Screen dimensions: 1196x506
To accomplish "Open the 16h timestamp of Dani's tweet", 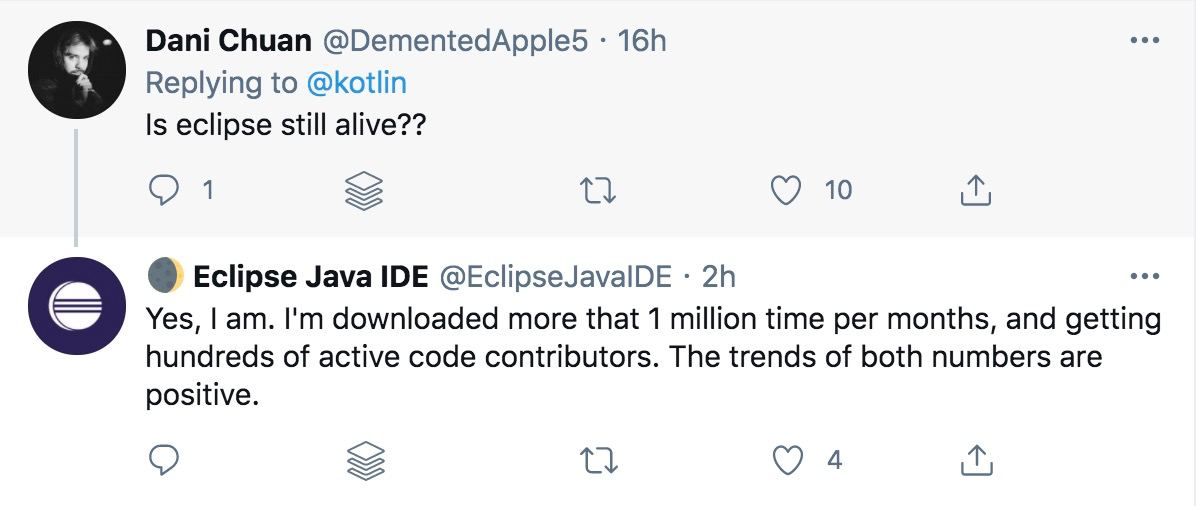I will (642, 41).
